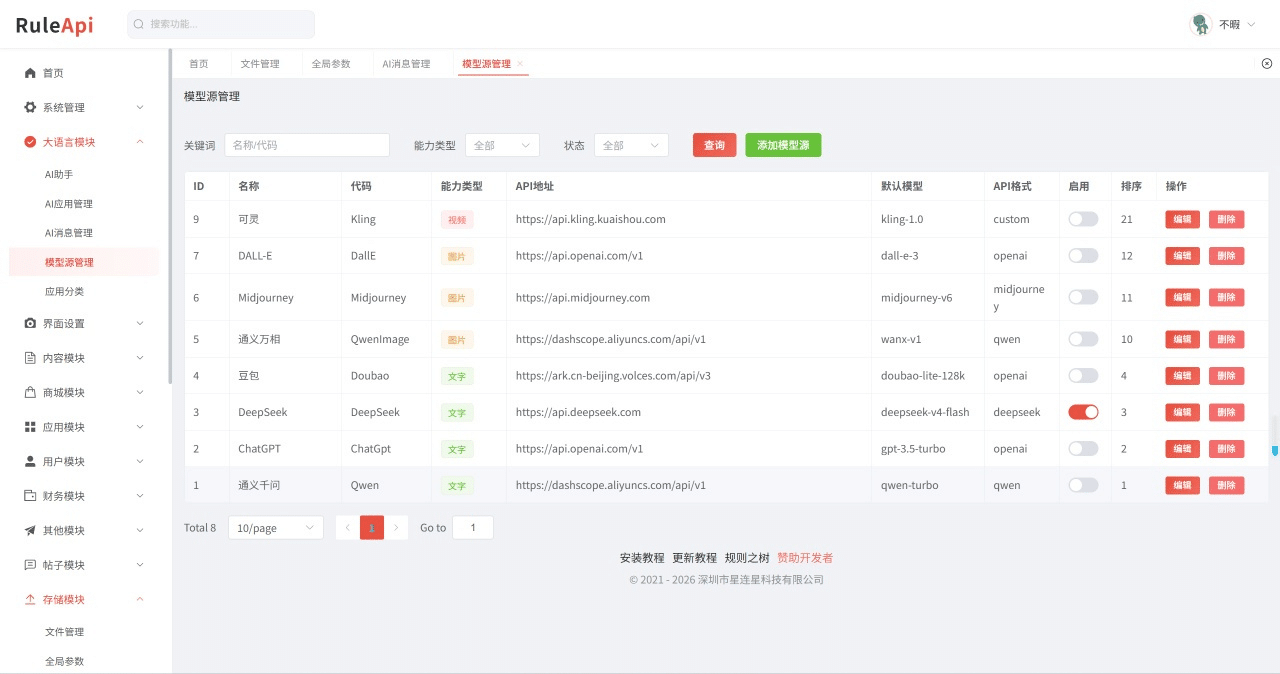Viewport: 1280px width, 674px height.
Task: Toggle the 豆包 Doubao enable switch
Action: tap(1083, 375)
